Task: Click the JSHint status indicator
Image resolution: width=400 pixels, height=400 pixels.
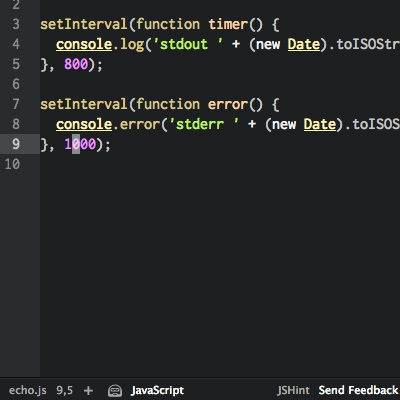Action: 293,390
